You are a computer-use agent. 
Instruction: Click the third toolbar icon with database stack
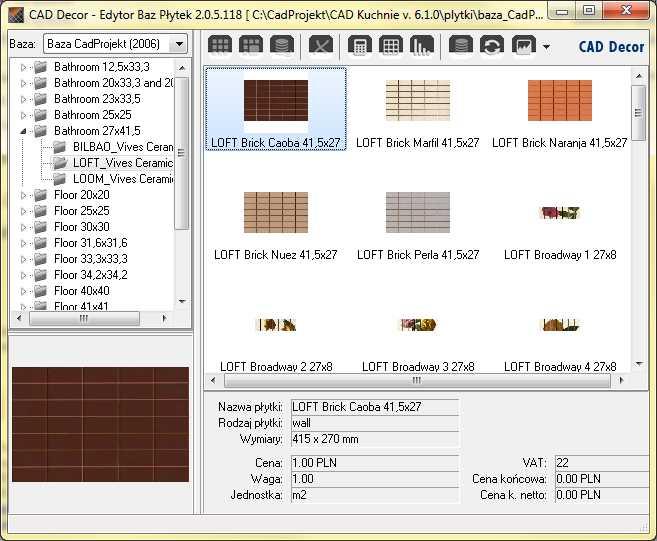click(282, 44)
